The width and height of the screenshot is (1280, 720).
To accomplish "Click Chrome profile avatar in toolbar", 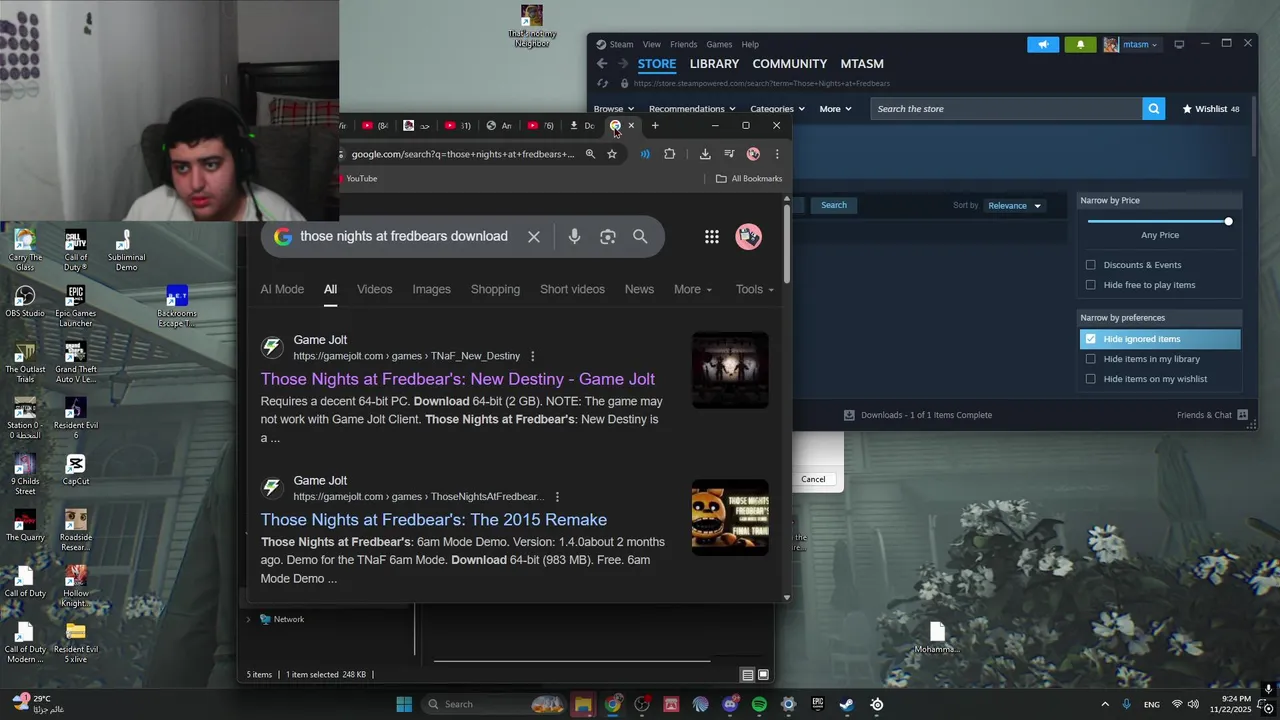I will pos(753,154).
